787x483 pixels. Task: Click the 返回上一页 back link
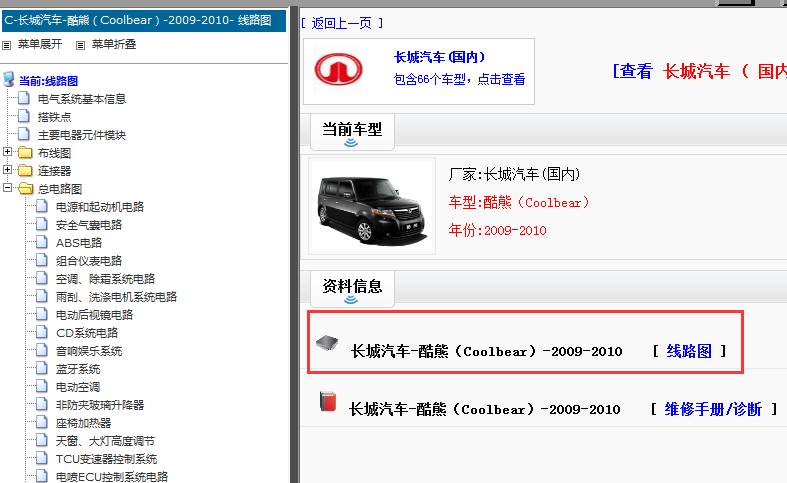click(342, 23)
